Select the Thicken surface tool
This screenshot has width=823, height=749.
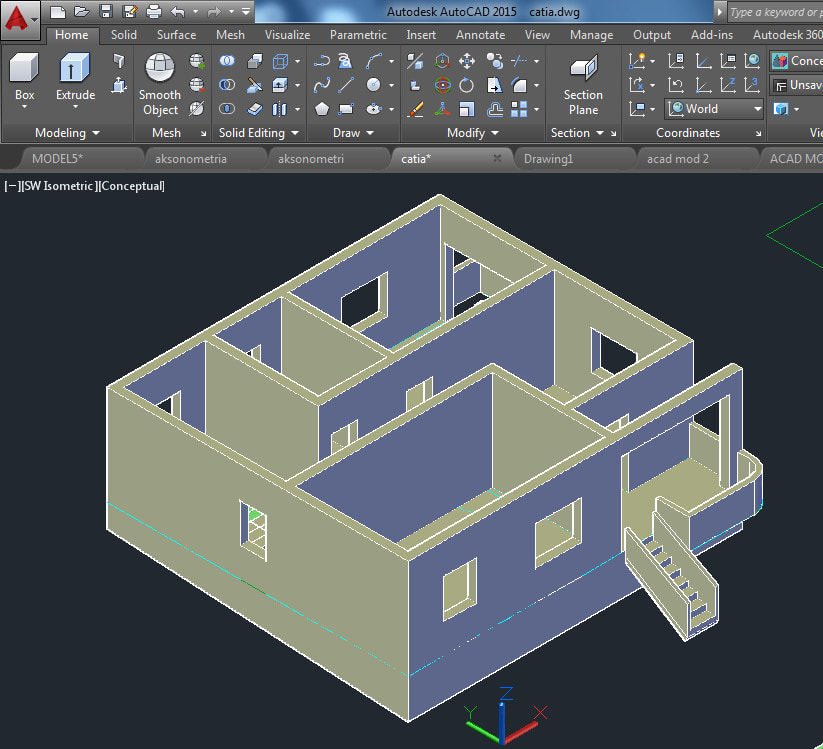point(255,109)
